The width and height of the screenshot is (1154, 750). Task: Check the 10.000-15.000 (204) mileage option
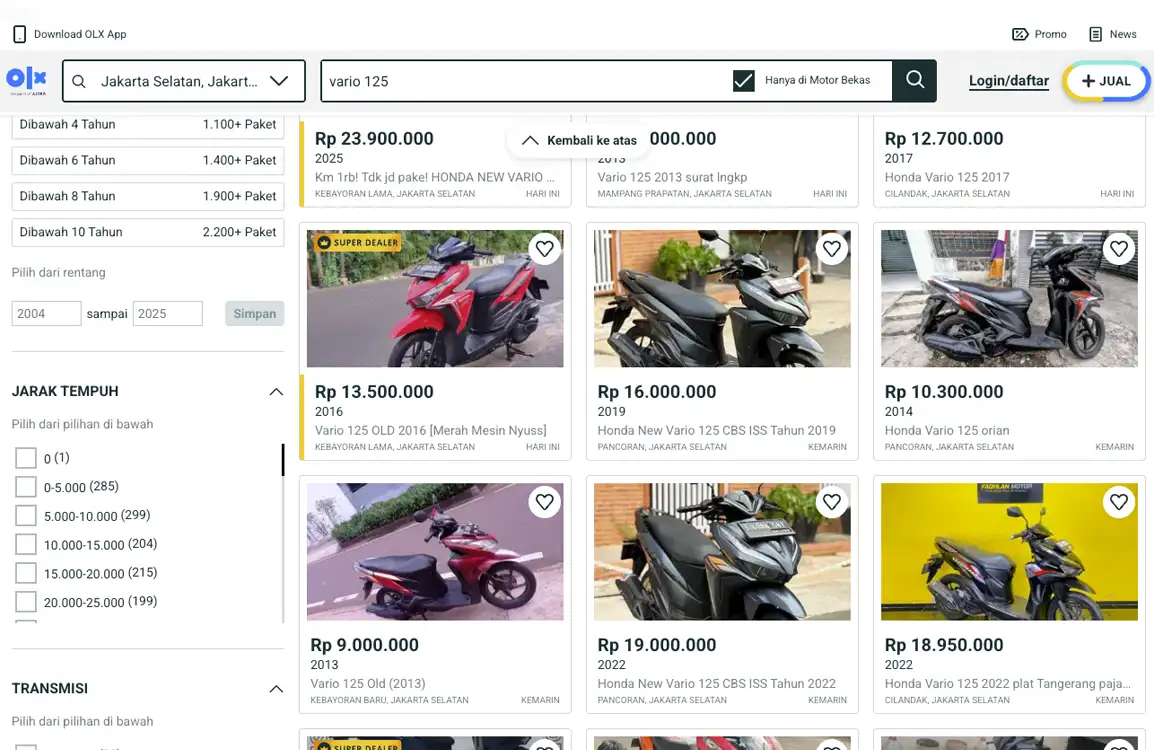coord(26,544)
